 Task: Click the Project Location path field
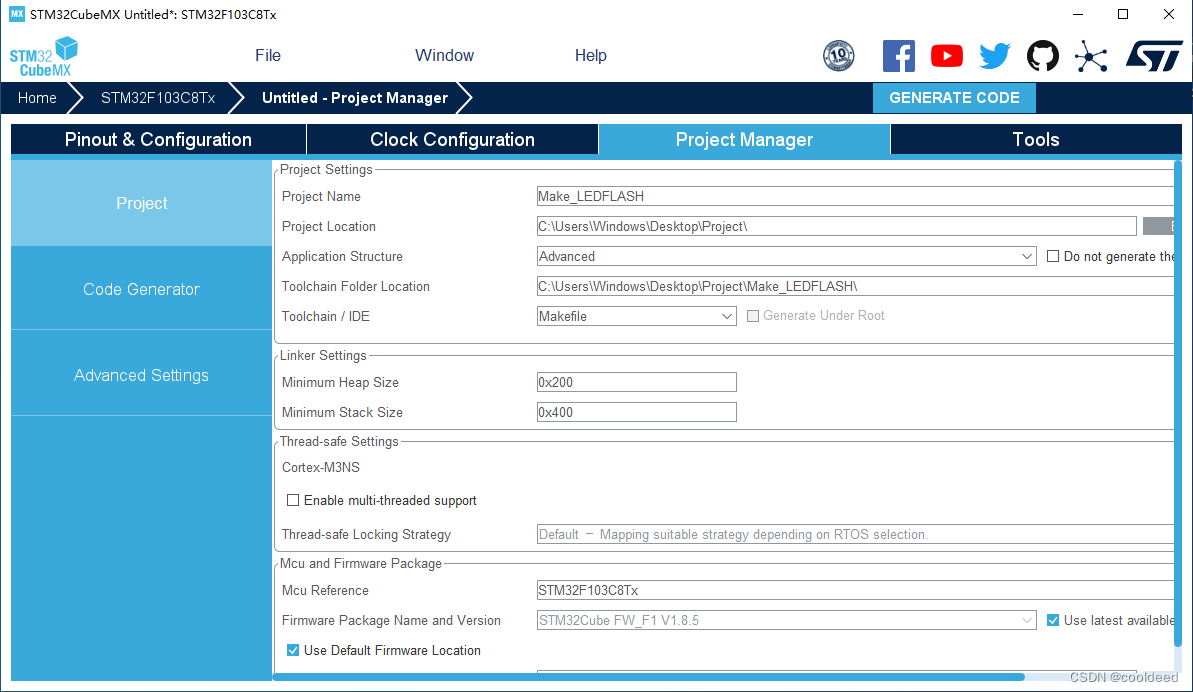[836, 227]
